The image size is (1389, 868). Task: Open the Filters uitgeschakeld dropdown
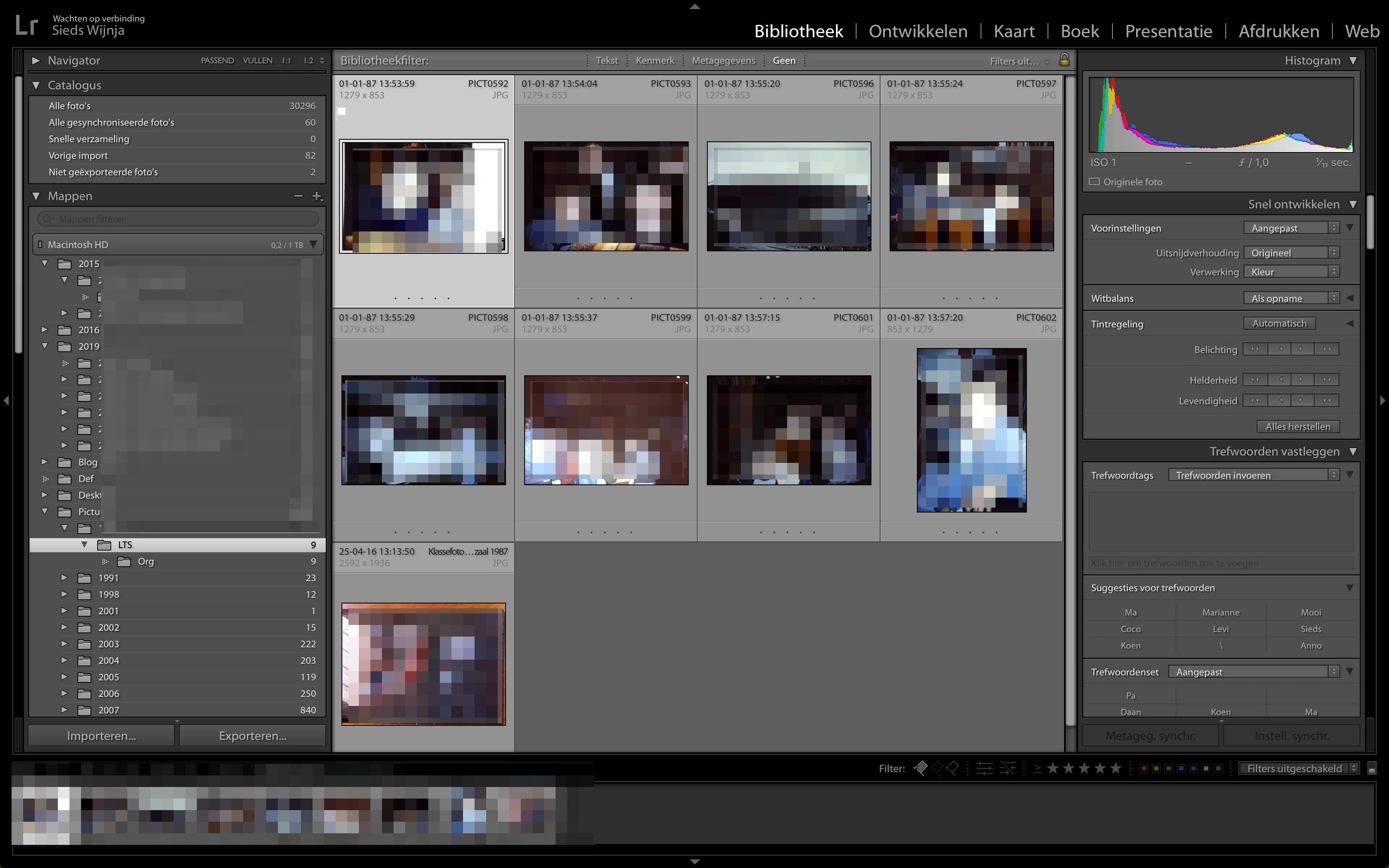tap(1298, 768)
